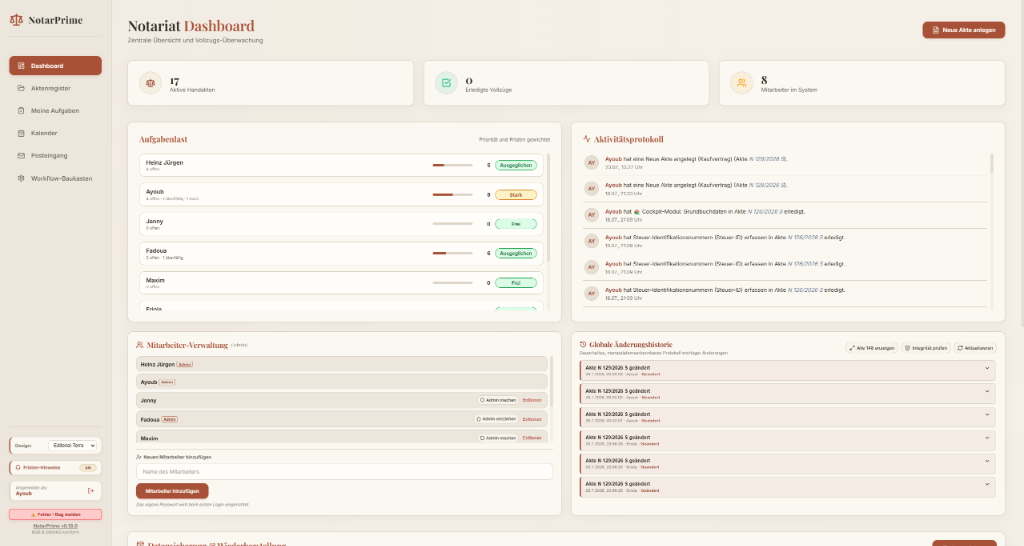Click the Ausgeglichen badge for Fadoua
This screenshot has height=546, width=1024.
[516, 253]
